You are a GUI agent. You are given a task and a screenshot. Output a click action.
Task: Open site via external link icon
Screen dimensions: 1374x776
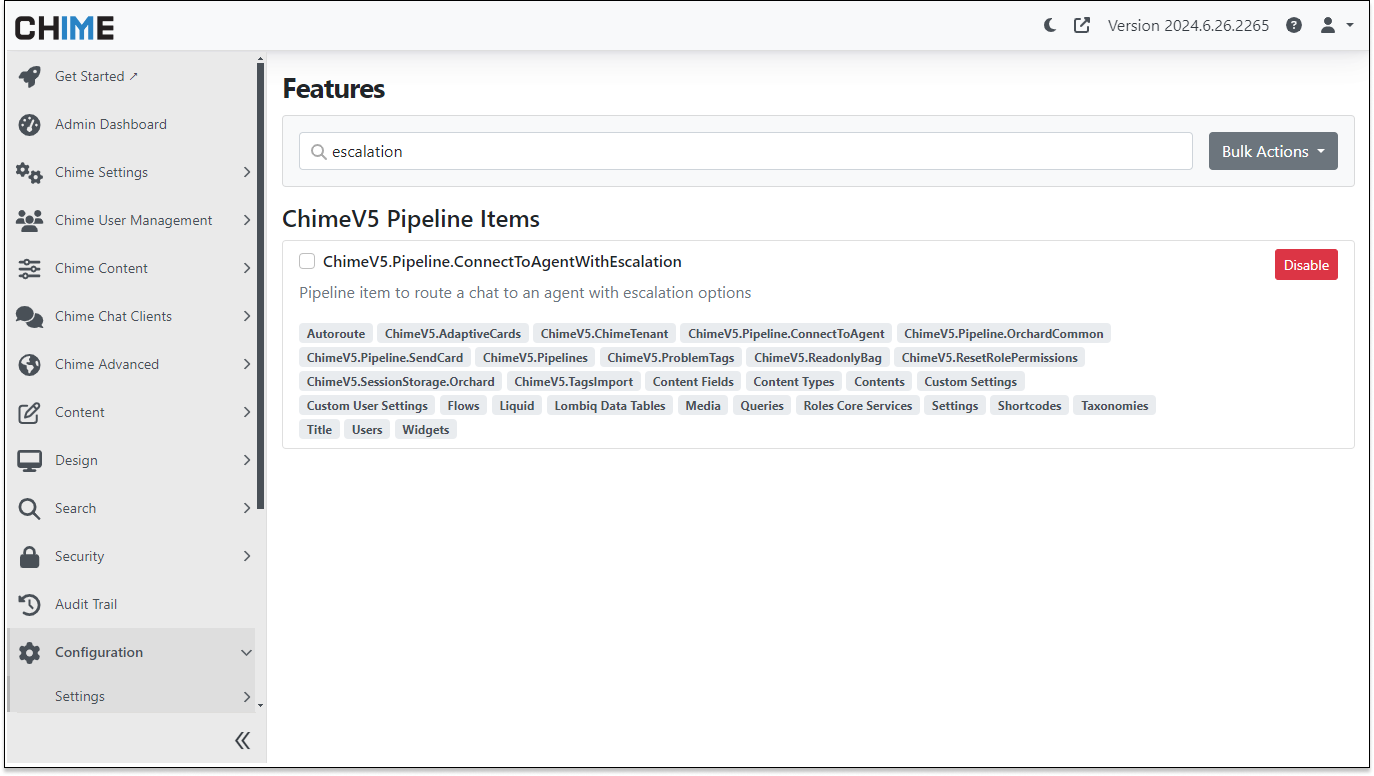pos(1082,25)
